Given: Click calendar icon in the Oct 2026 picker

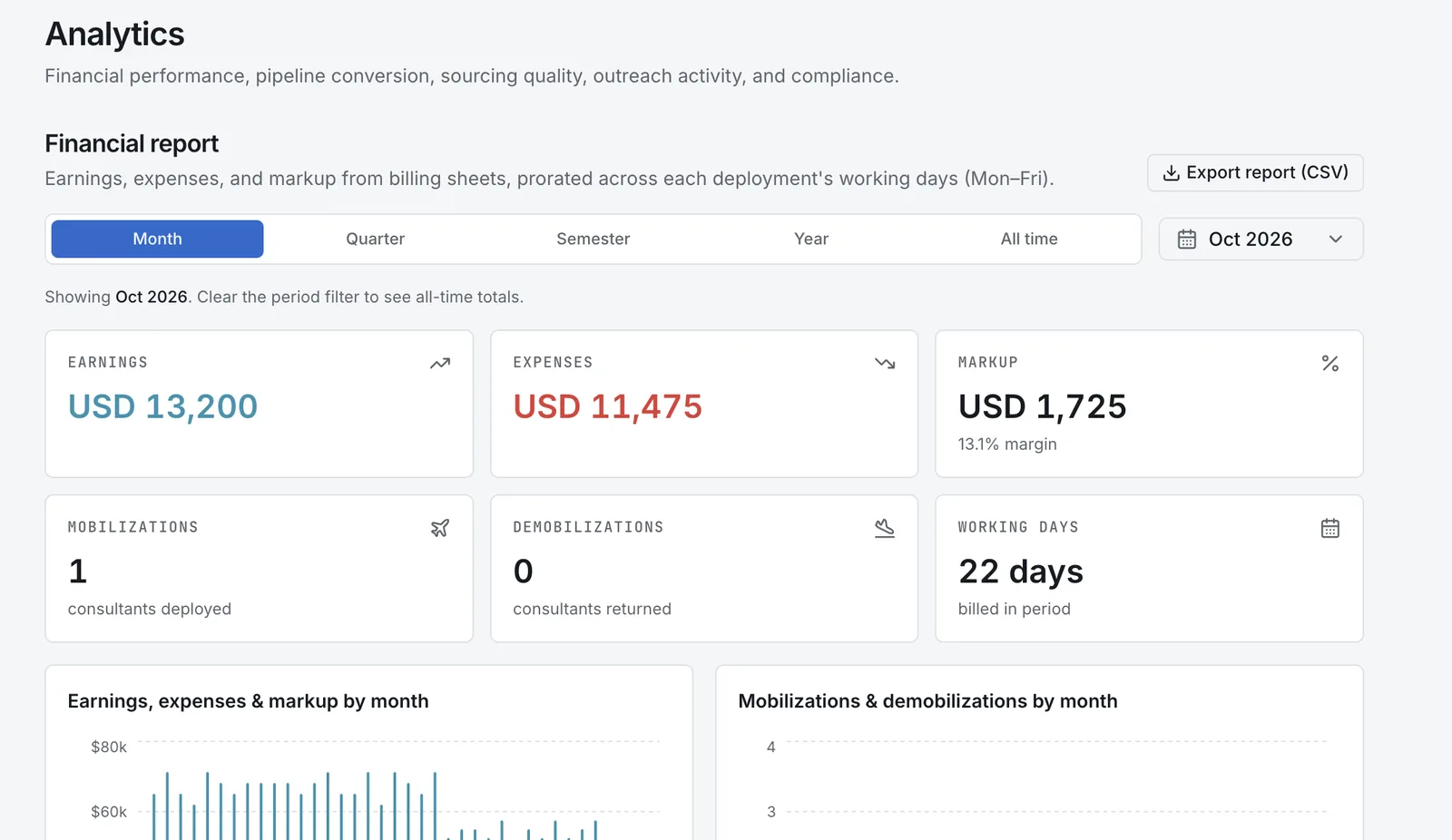Looking at the screenshot, I should [1187, 239].
